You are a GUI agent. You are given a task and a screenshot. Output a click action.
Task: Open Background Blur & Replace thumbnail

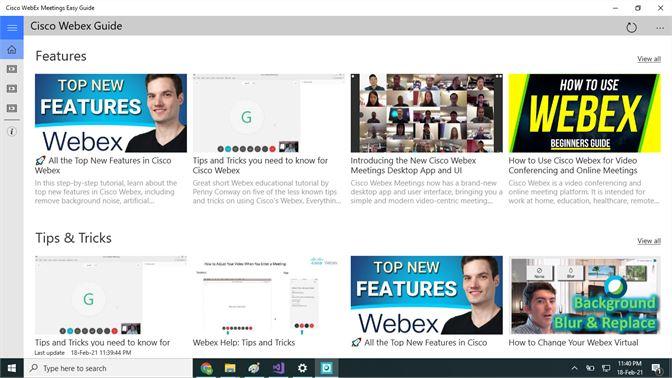(585, 295)
